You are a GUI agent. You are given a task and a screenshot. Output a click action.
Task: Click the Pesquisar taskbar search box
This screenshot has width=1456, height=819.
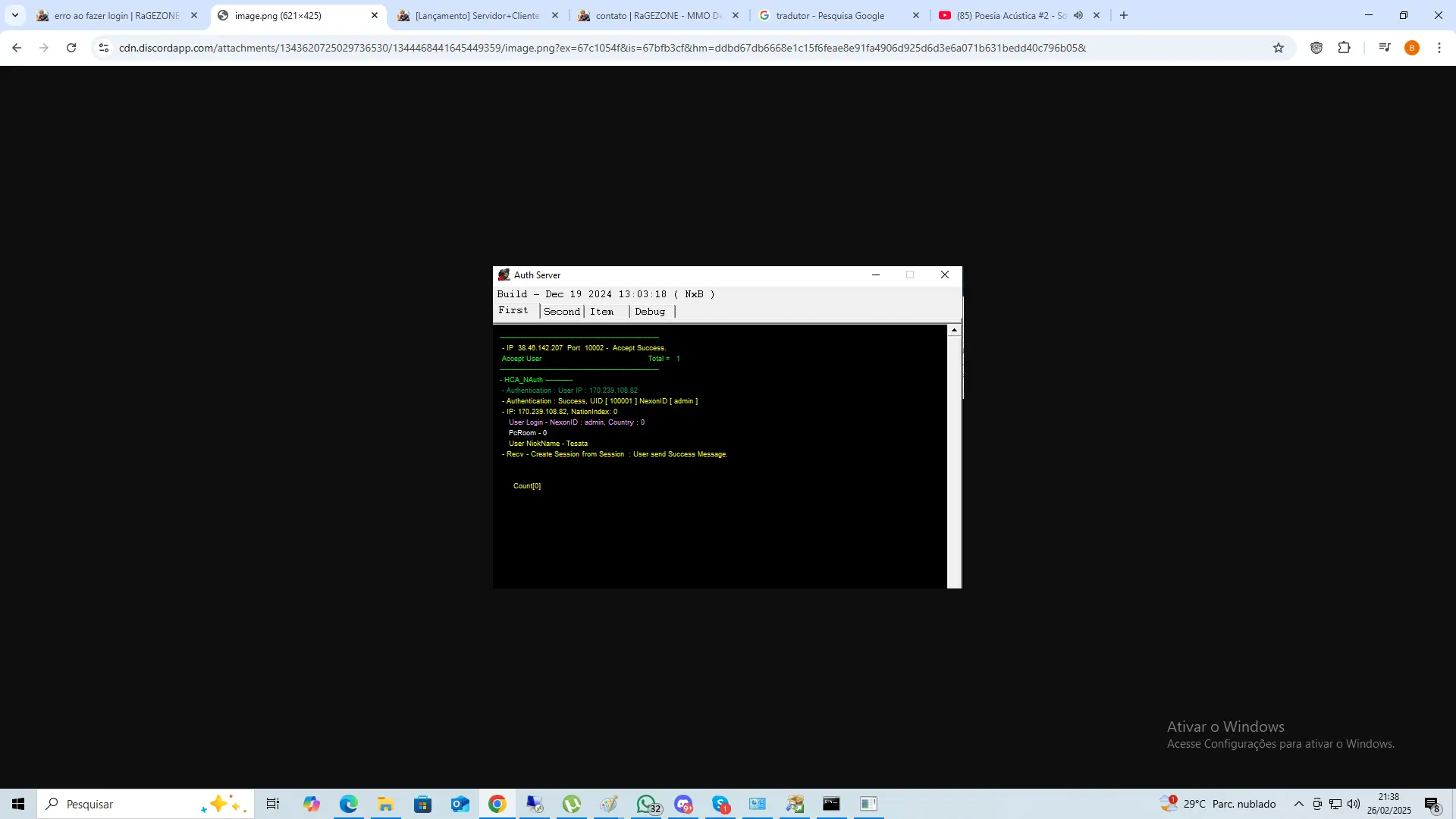click(146, 804)
